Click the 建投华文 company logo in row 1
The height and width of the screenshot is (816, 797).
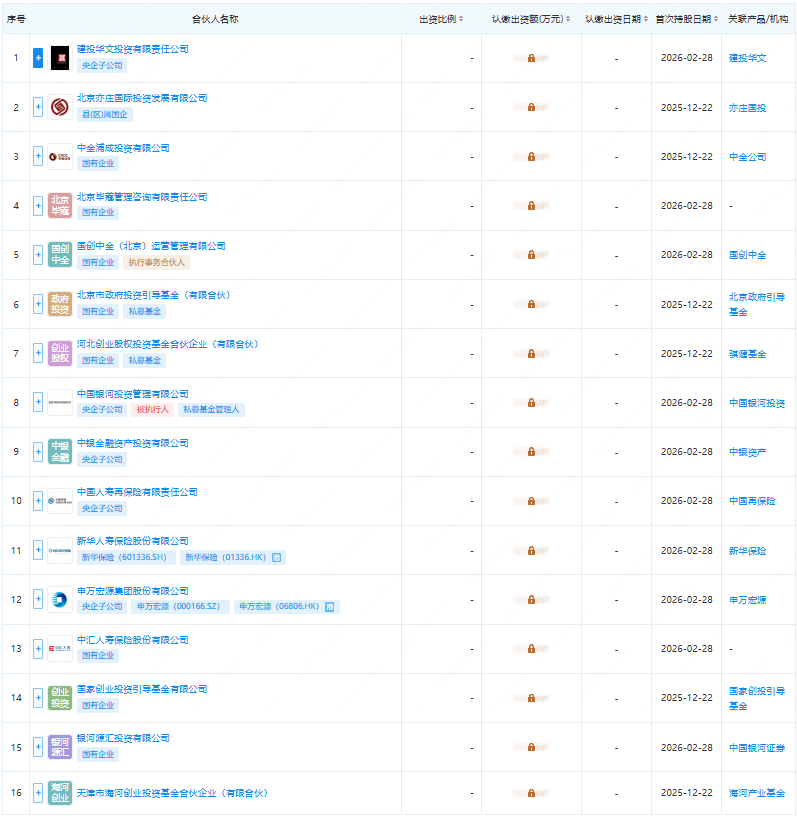point(60,58)
